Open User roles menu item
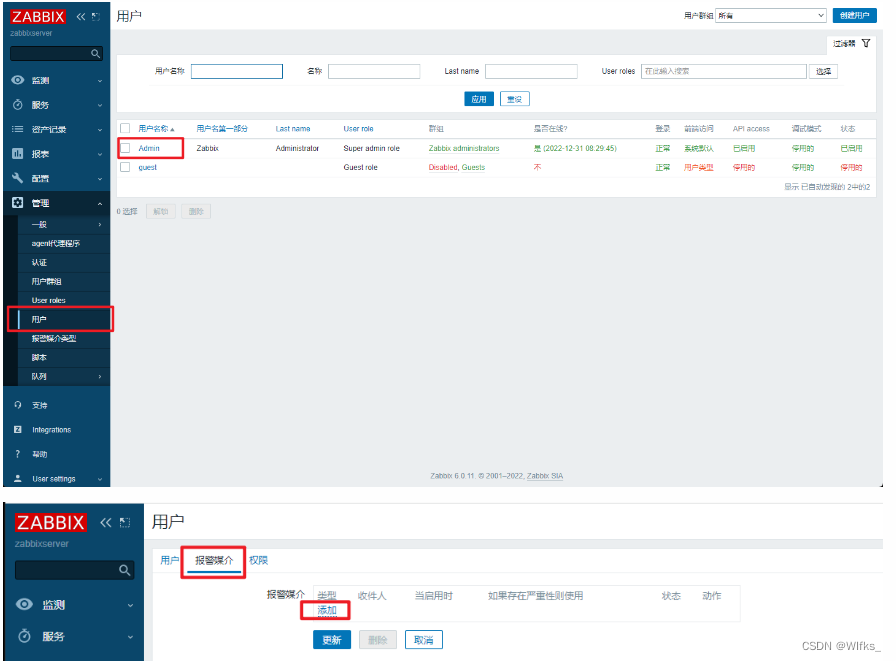The image size is (896, 661). point(49,300)
